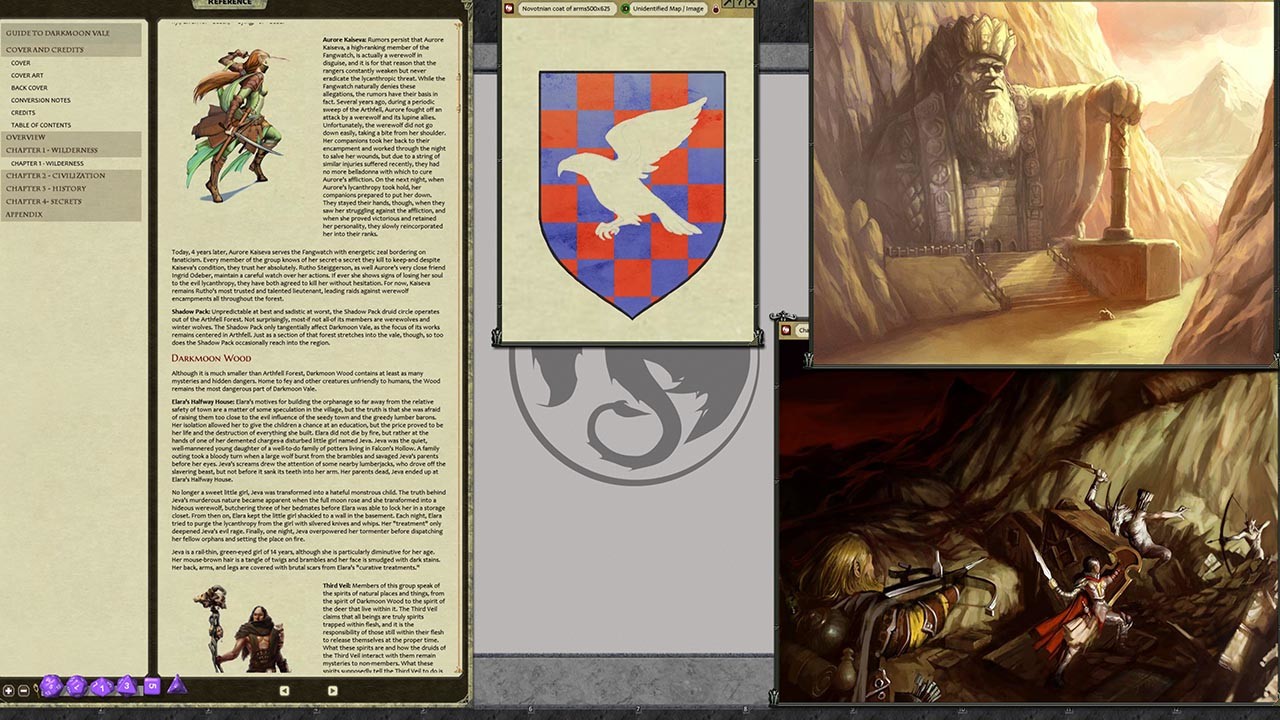
Task: Expand the Chapter 2 - Civilization section
Action: [x=55, y=175]
